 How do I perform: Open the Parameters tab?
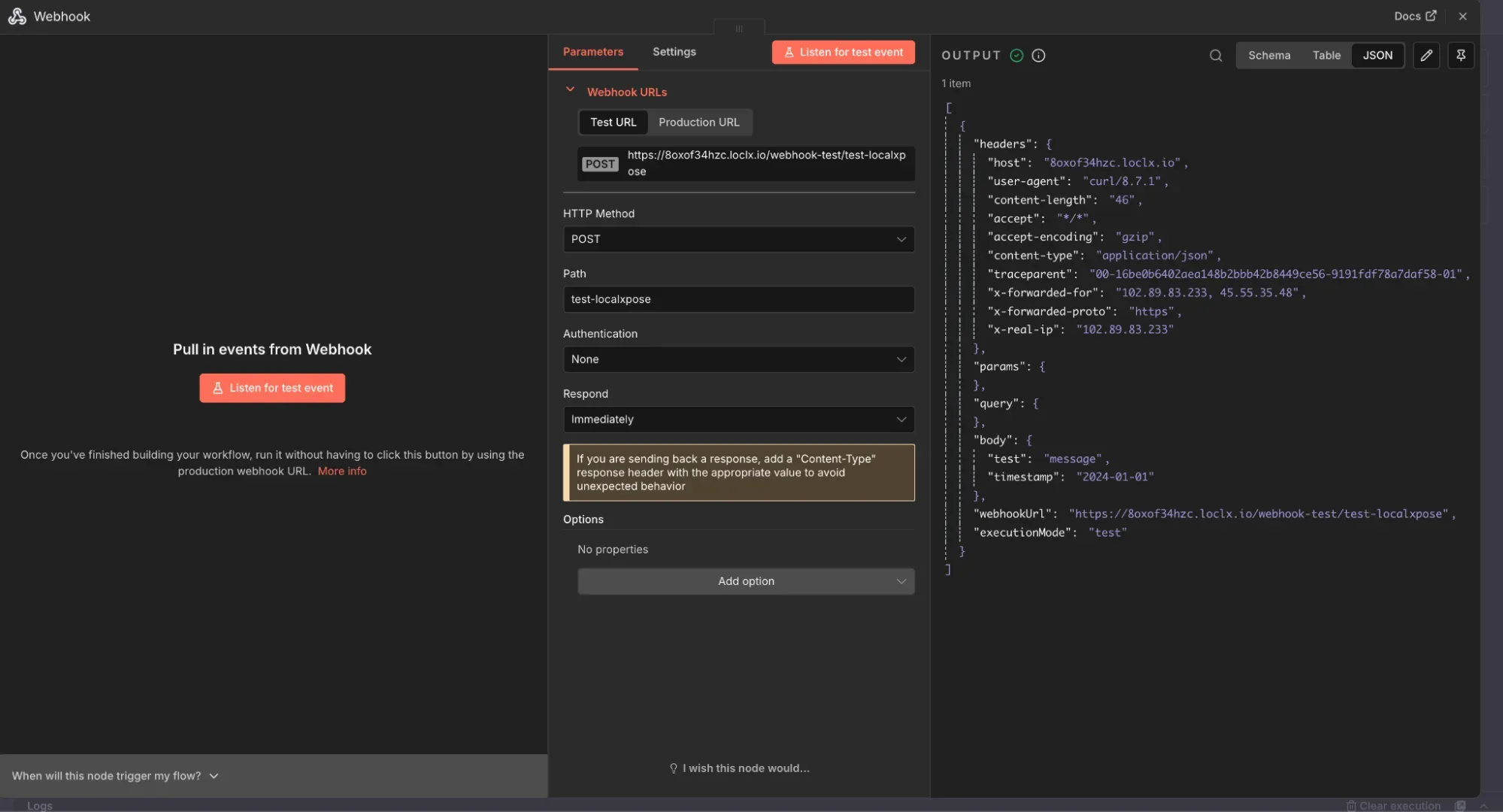[593, 51]
